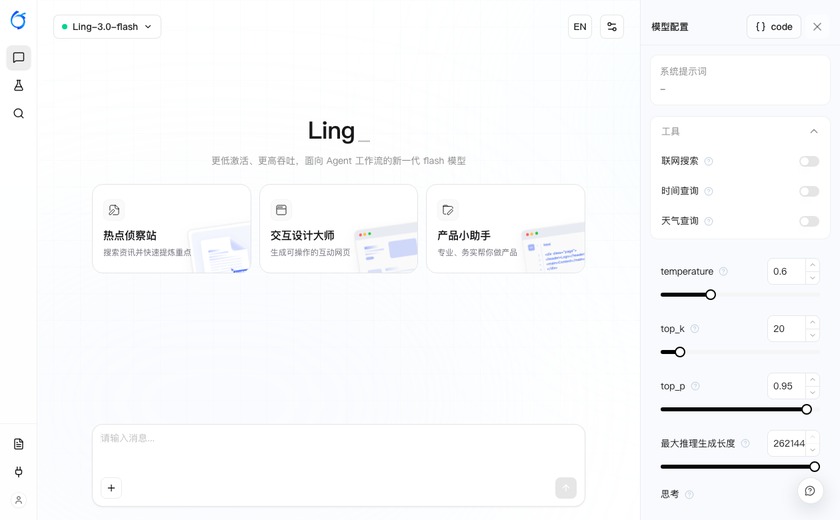Image resolution: width=840 pixels, height=520 pixels.
Task: Increase temperature with up stepper arrow
Action: point(813,265)
